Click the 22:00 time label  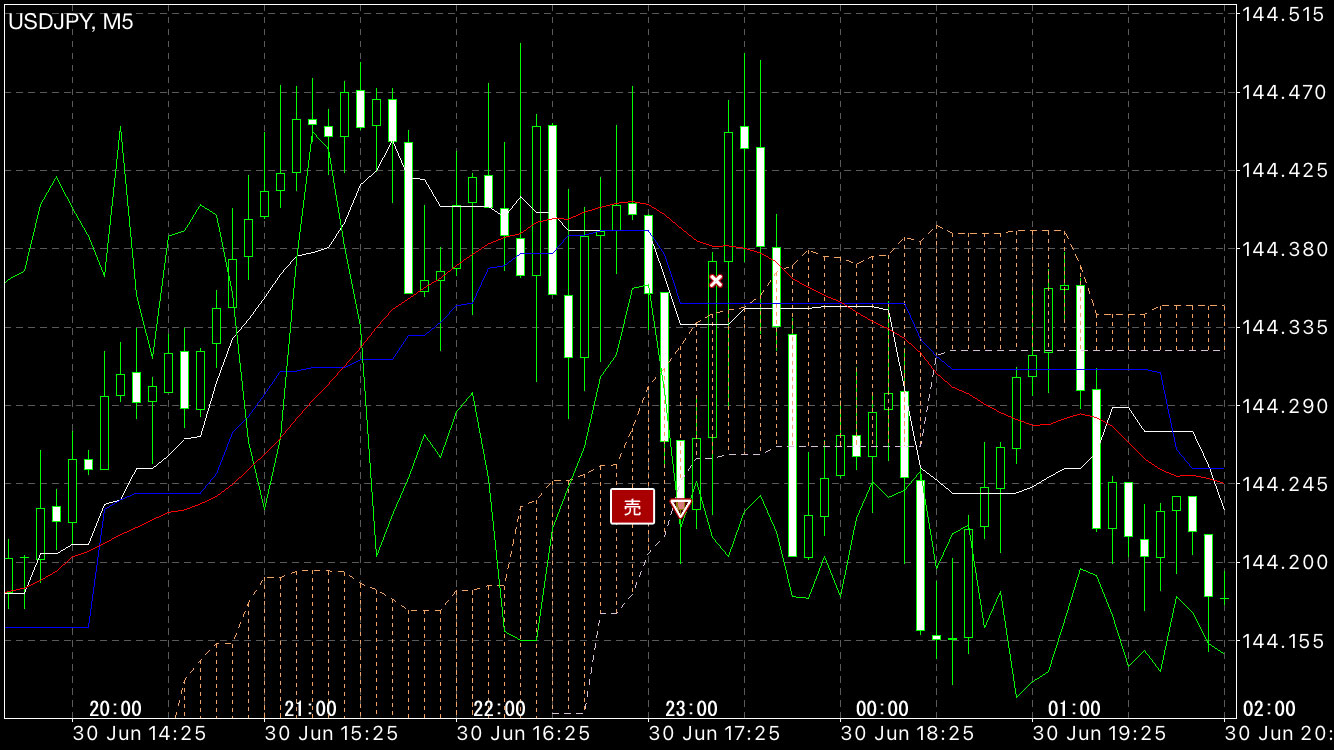[499, 709]
